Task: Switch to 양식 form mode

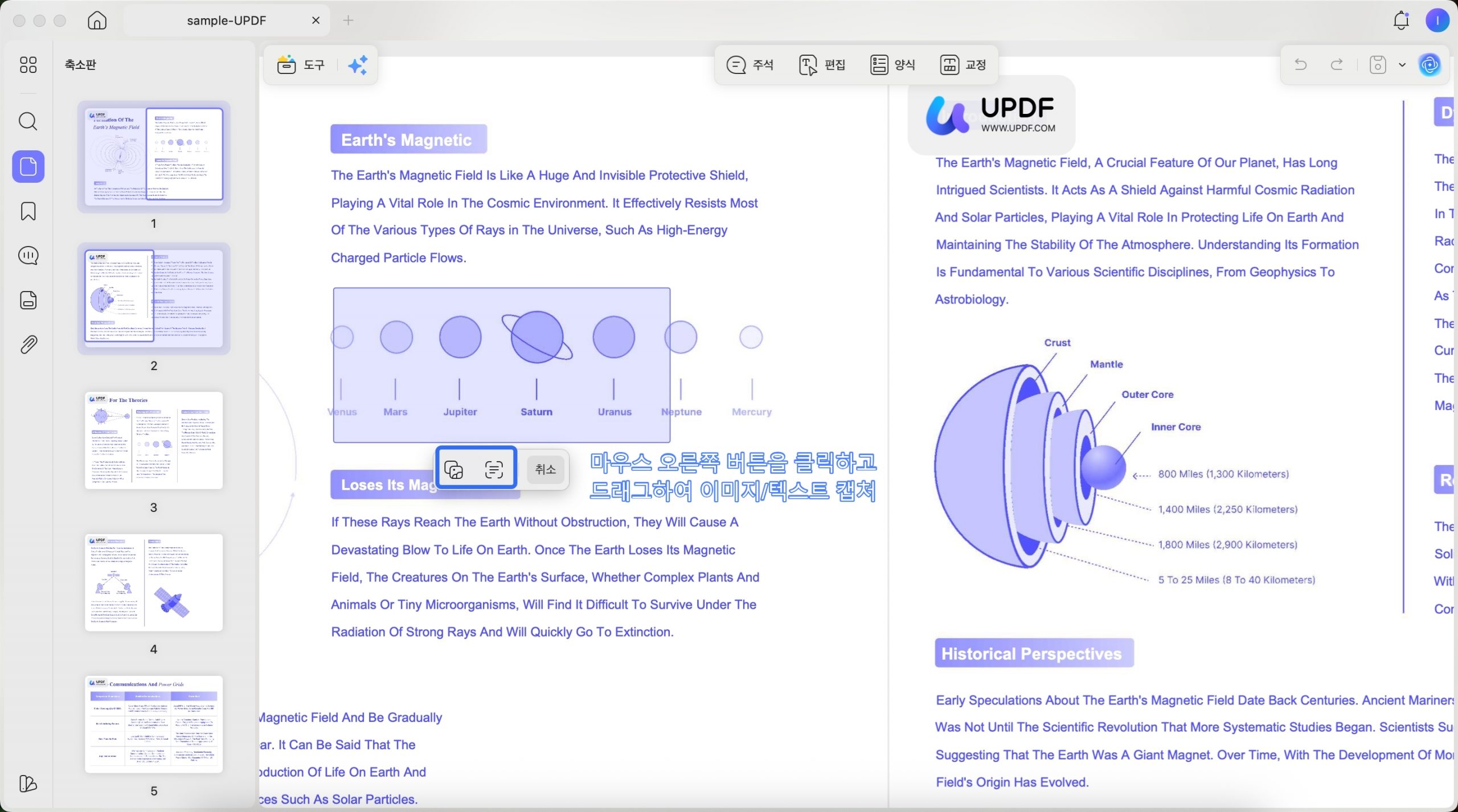Action: [892, 65]
